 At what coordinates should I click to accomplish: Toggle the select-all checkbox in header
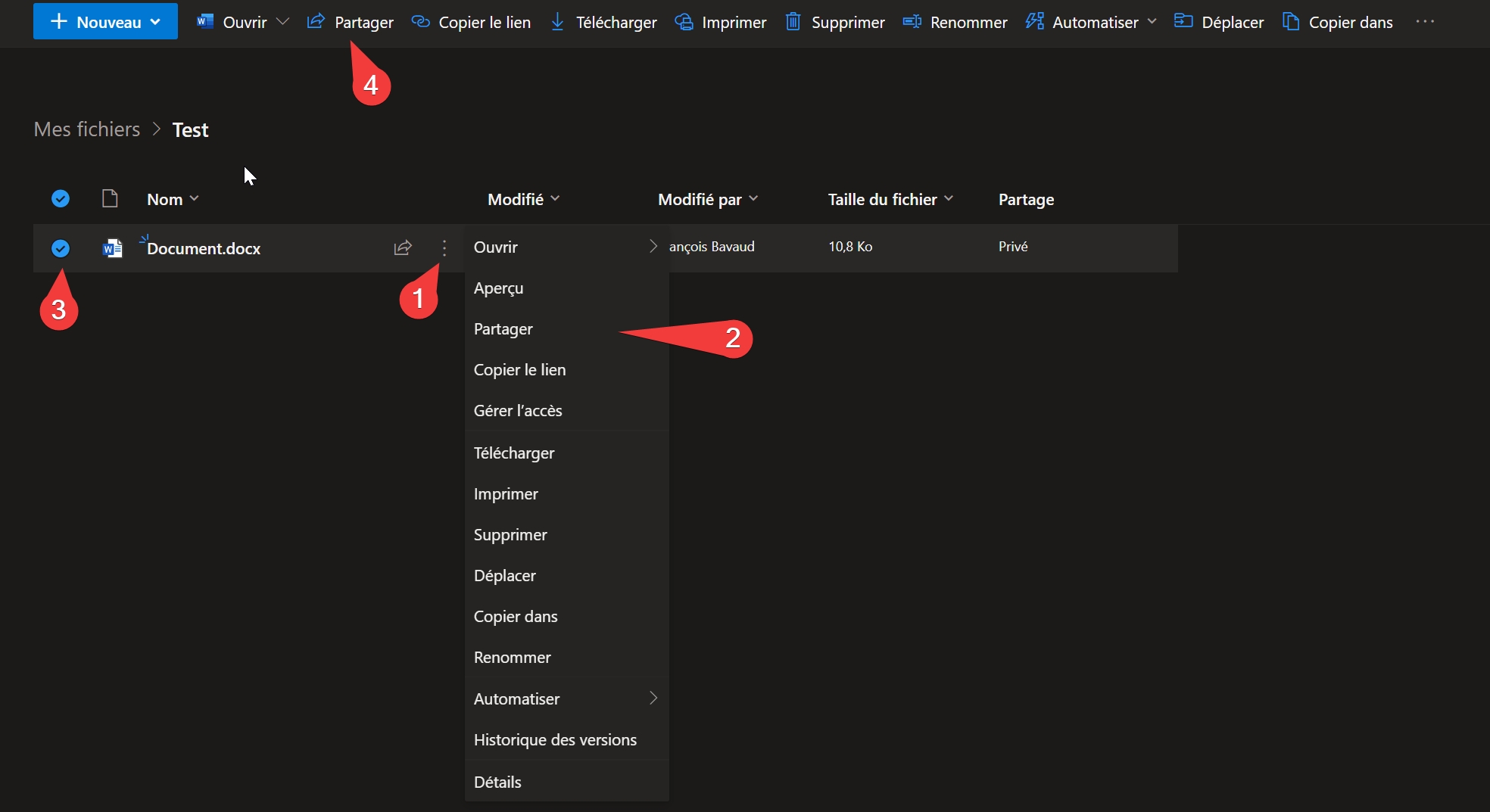point(61,199)
